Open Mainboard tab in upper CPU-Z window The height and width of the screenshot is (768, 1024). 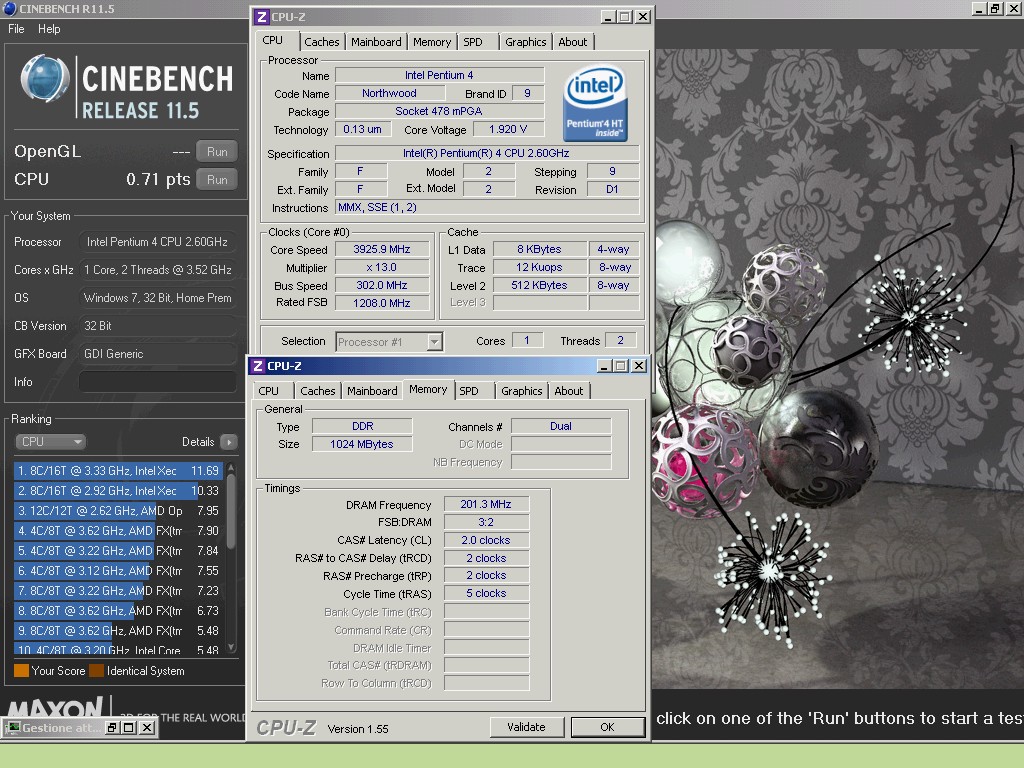376,42
